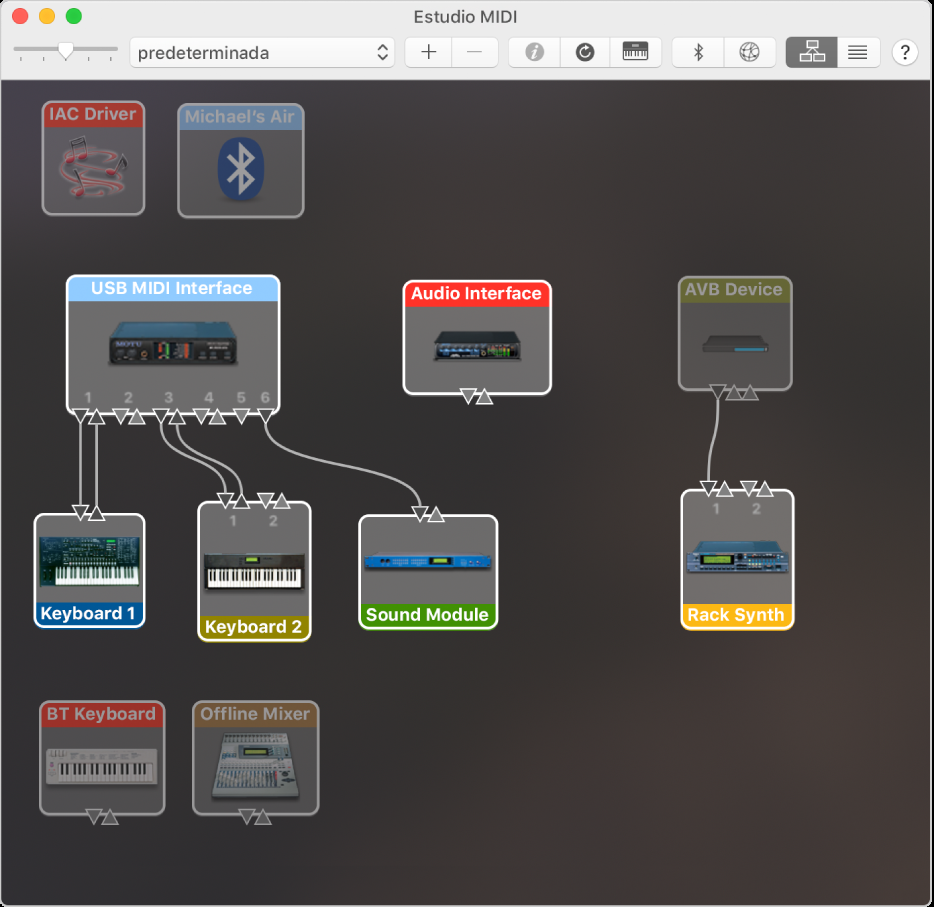Click the remove device minus button
The width and height of the screenshot is (934, 907).
475,53
